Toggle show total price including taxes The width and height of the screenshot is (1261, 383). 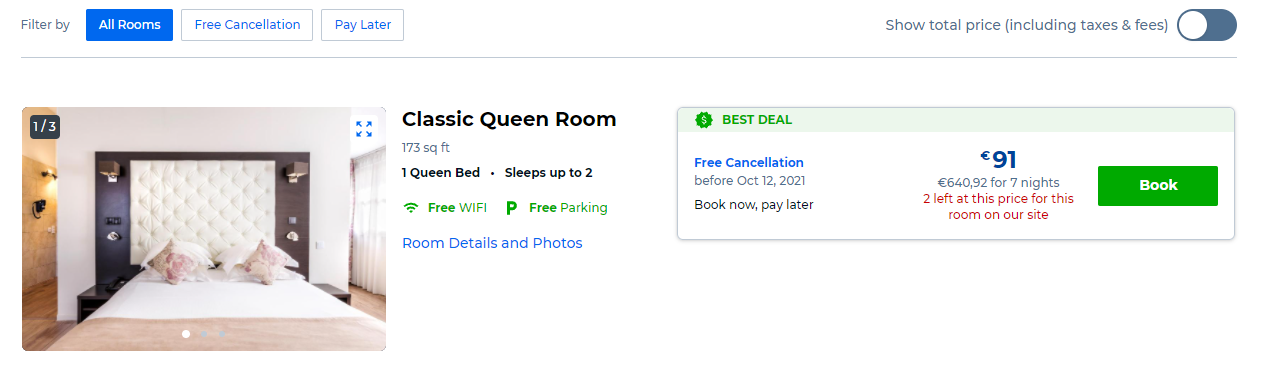[1207, 25]
